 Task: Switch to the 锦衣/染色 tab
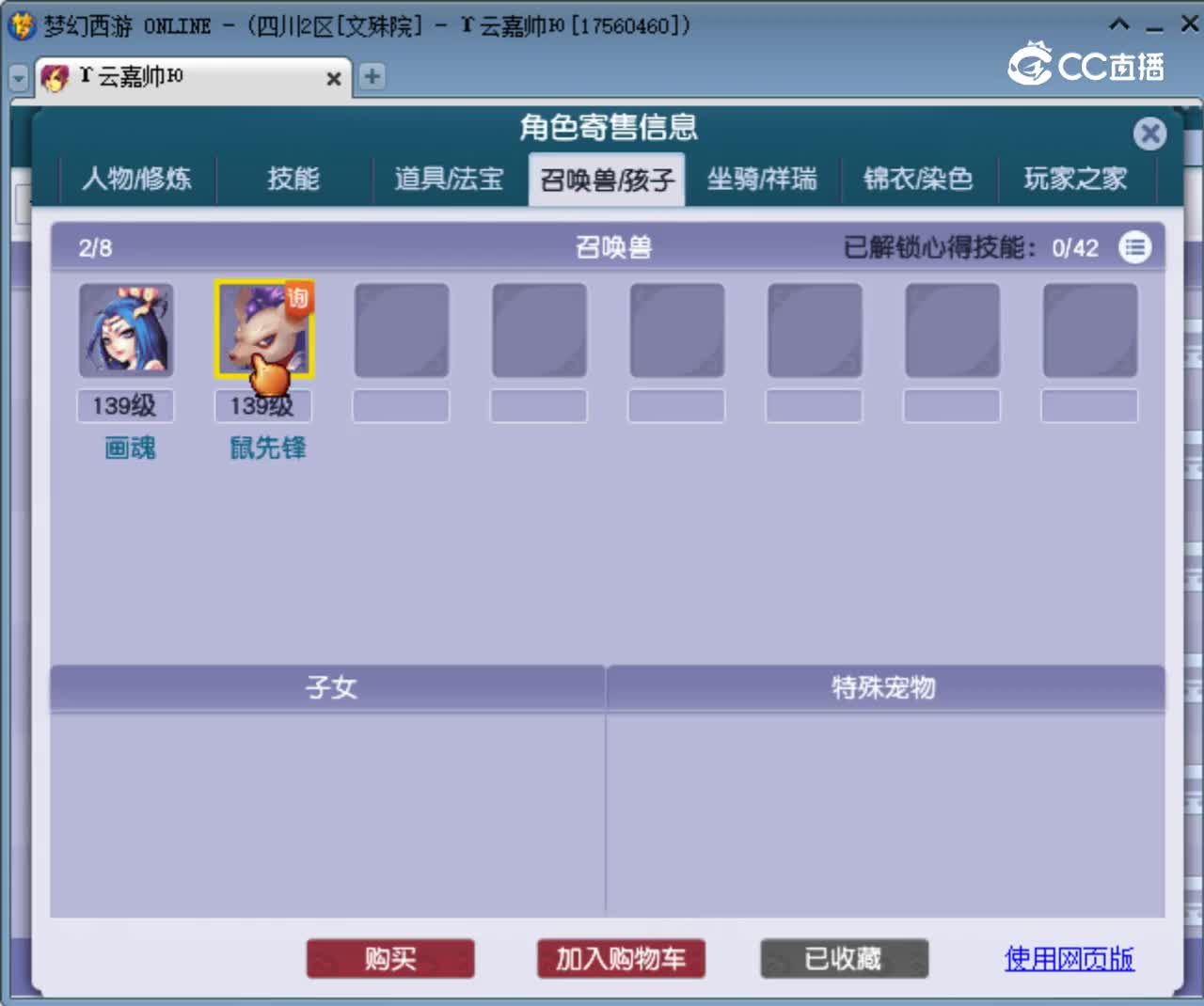[918, 179]
